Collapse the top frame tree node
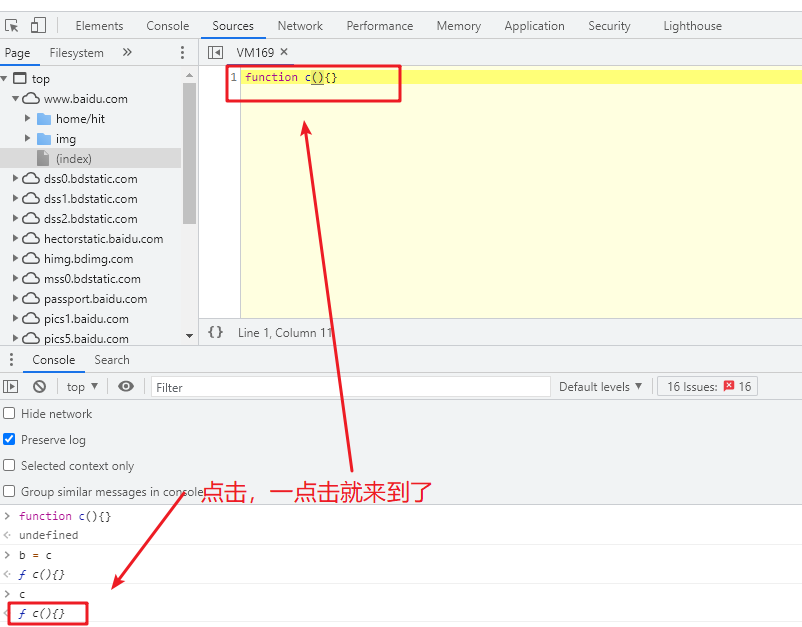Screen dimensions: 802x627 click(x=4, y=78)
